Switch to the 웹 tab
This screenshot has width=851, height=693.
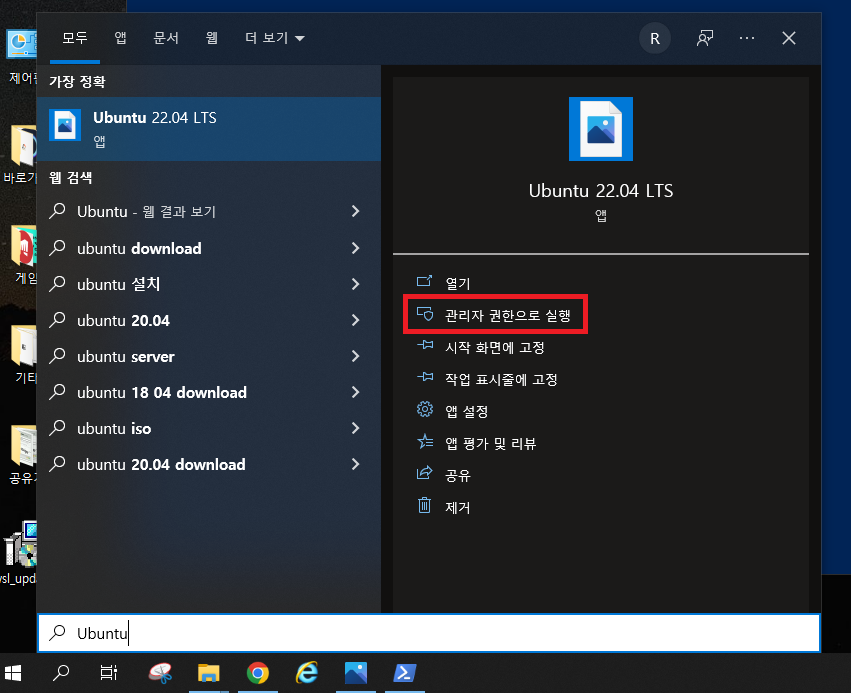point(212,38)
